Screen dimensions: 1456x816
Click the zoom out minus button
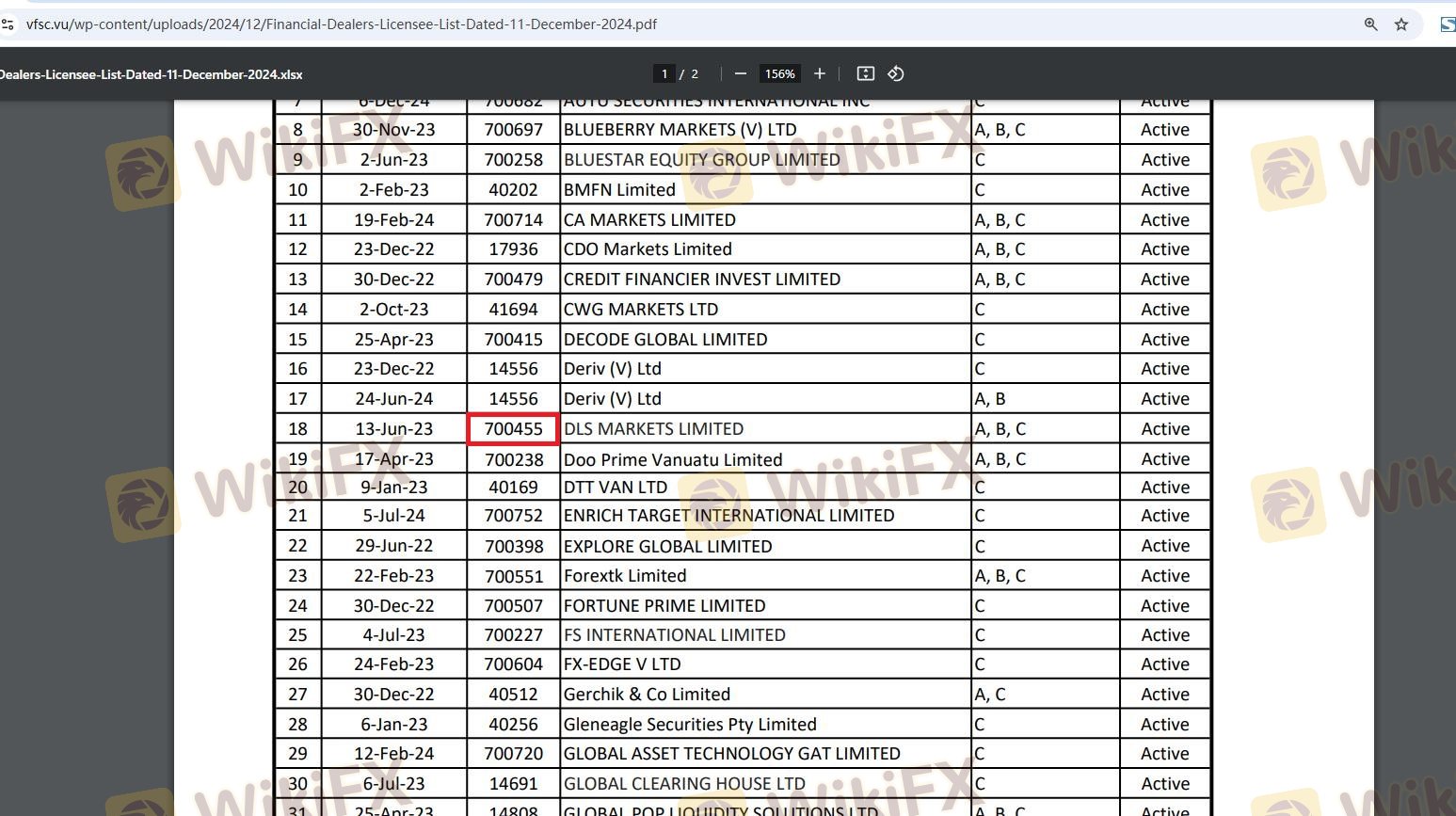point(741,73)
